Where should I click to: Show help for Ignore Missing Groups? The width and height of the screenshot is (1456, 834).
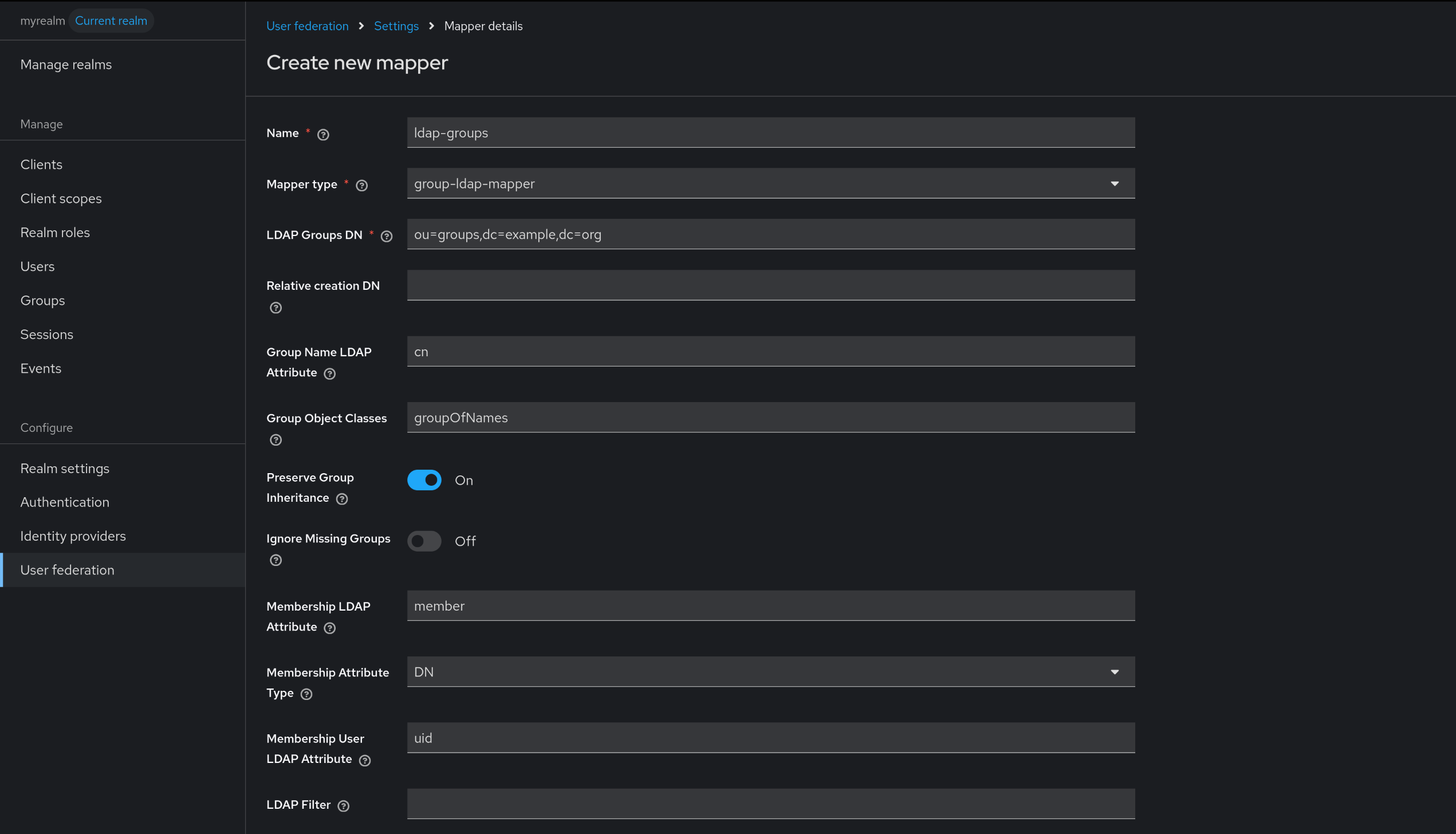(276, 560)
